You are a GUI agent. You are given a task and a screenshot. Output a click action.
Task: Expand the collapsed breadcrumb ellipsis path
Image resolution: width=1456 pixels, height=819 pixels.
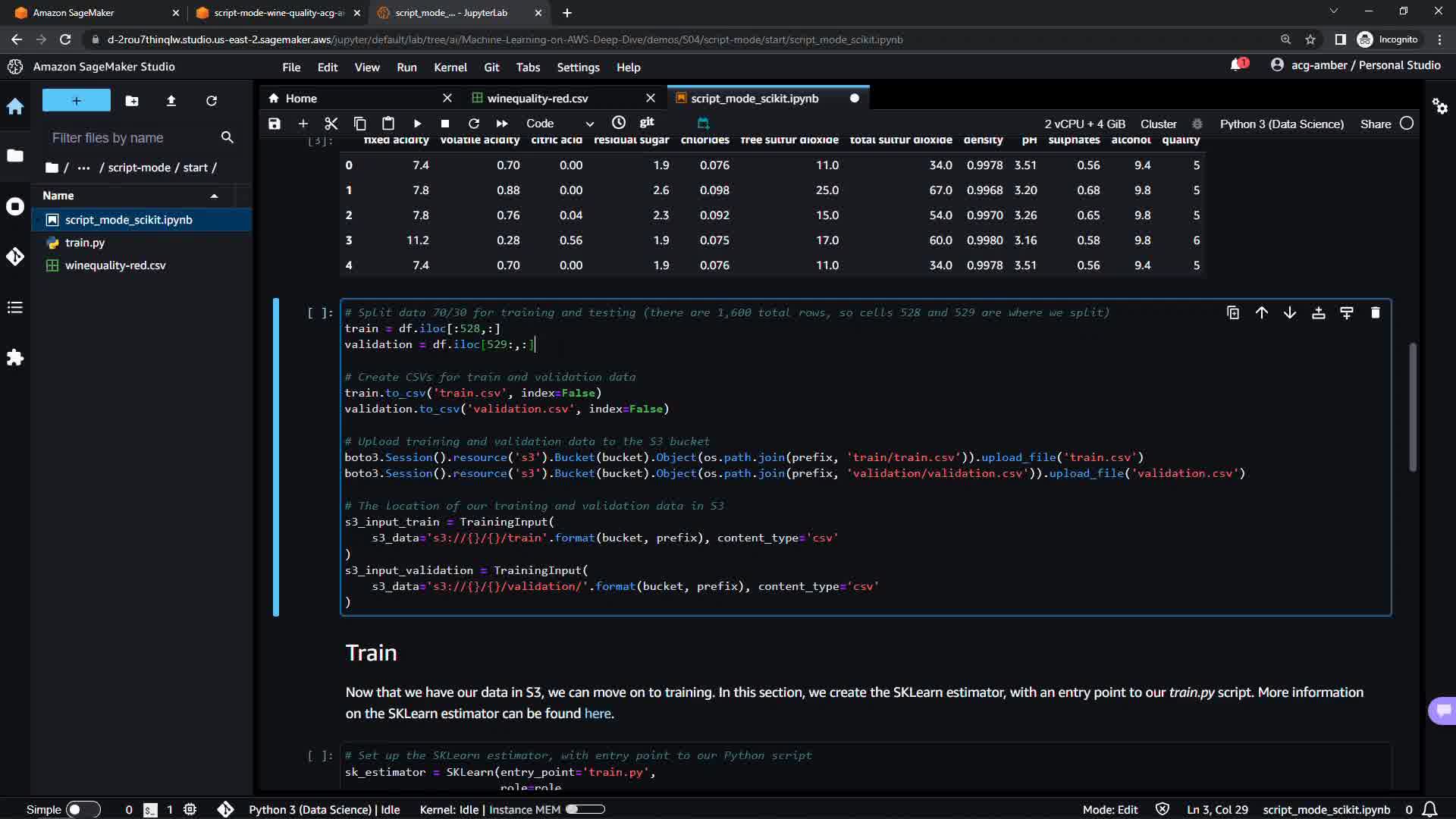[83, 168]
